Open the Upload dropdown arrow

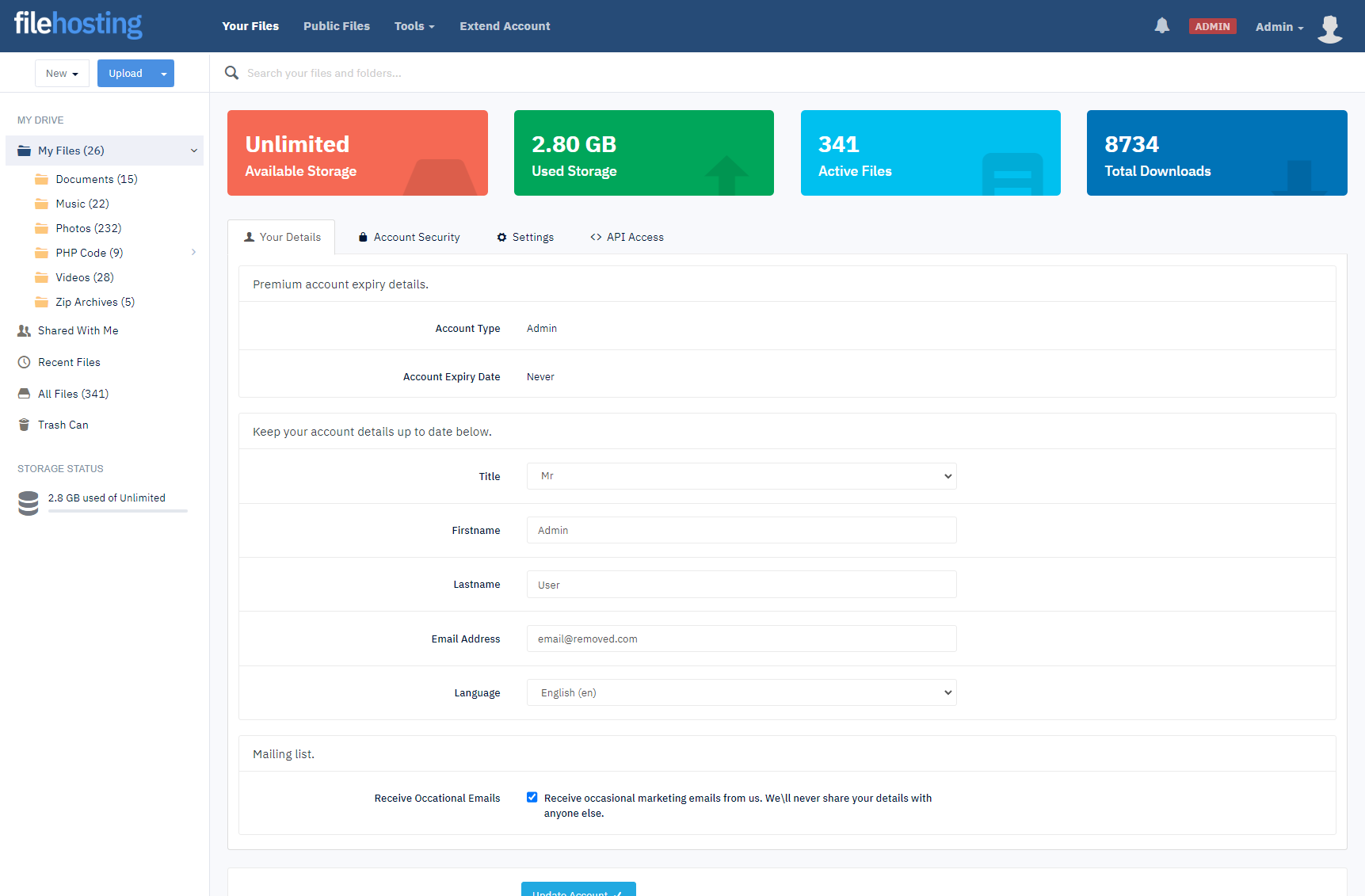click(164, 74)
